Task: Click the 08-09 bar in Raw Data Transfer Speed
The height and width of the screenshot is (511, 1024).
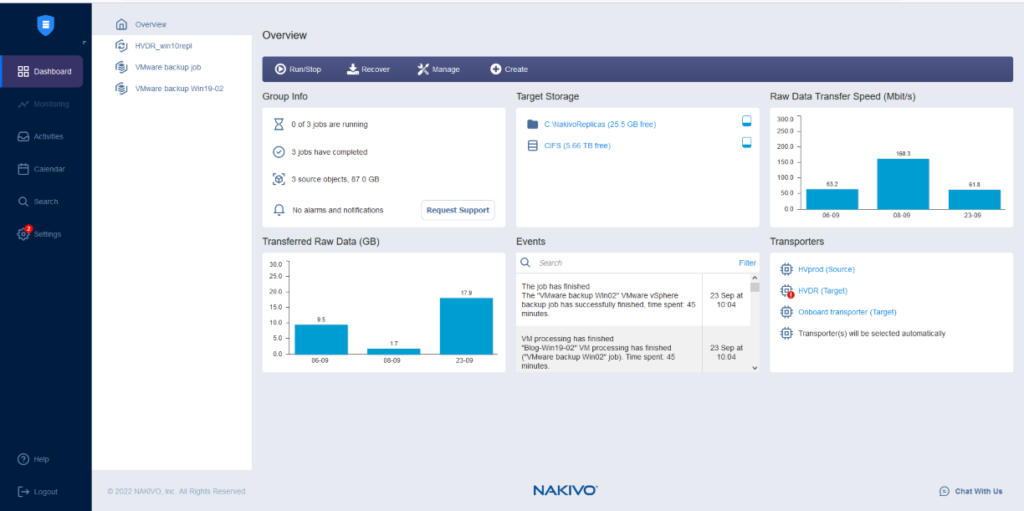Action: click(903, 184)
